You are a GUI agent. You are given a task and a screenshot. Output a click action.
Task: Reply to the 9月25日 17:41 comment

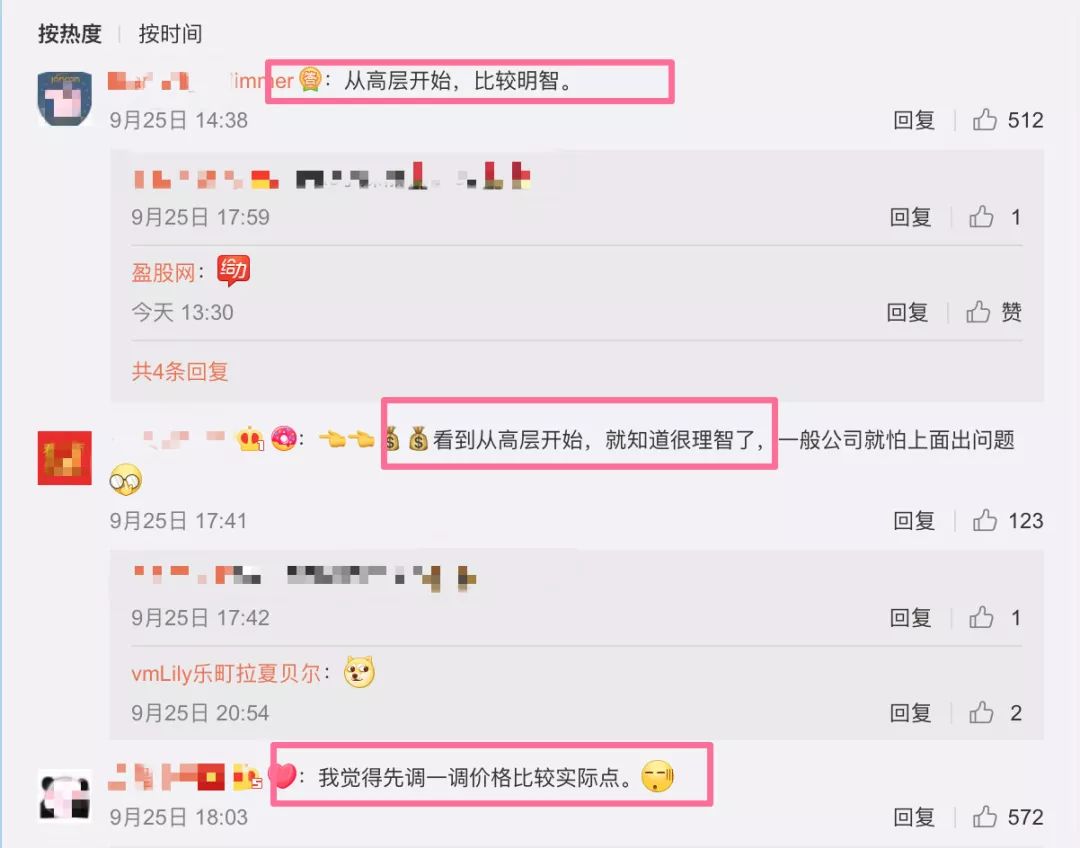pyautogui.click(x=913, y=520)
